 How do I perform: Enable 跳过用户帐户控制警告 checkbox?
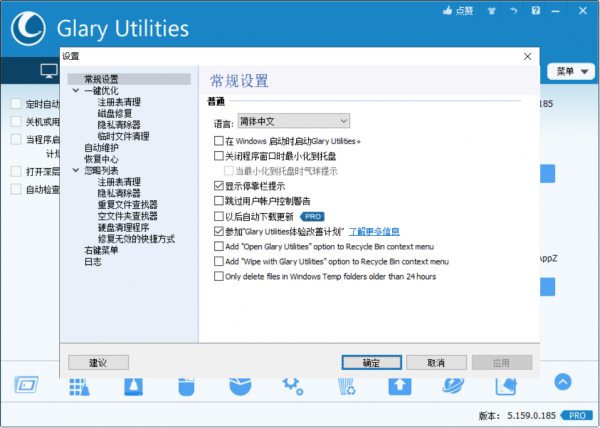pos(218,201)
